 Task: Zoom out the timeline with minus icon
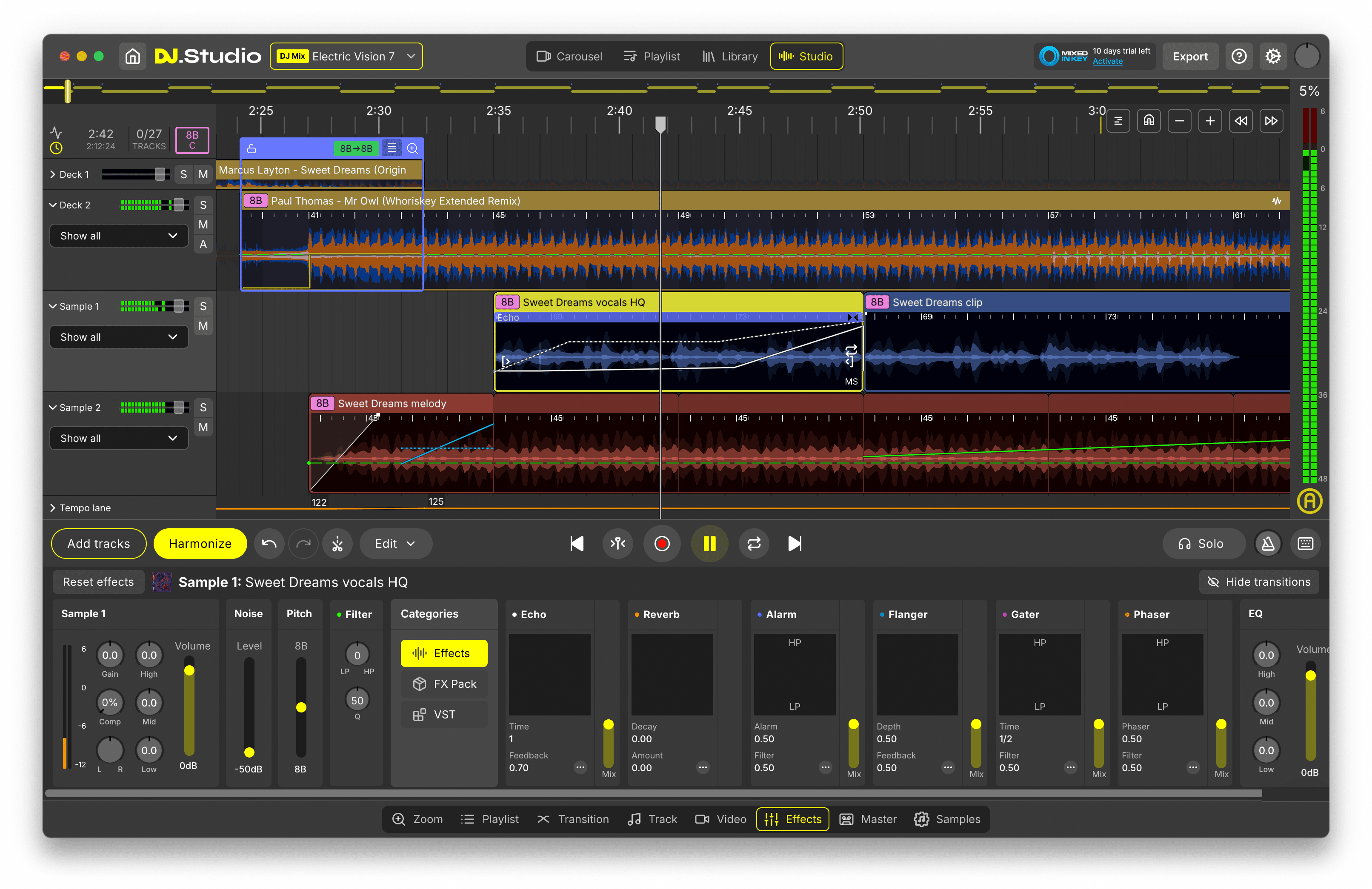pos(1180,120)
